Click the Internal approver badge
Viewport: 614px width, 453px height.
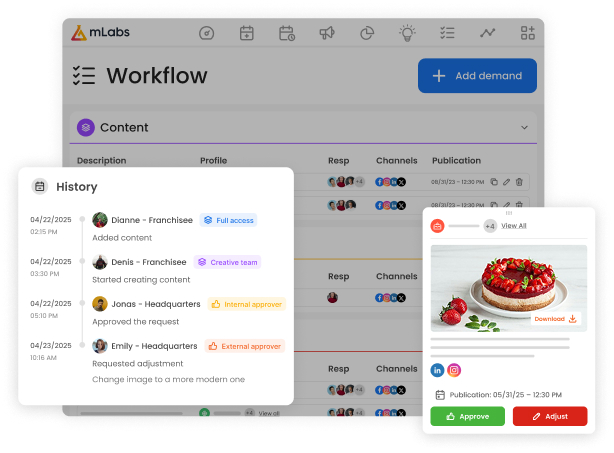[247, 304]
